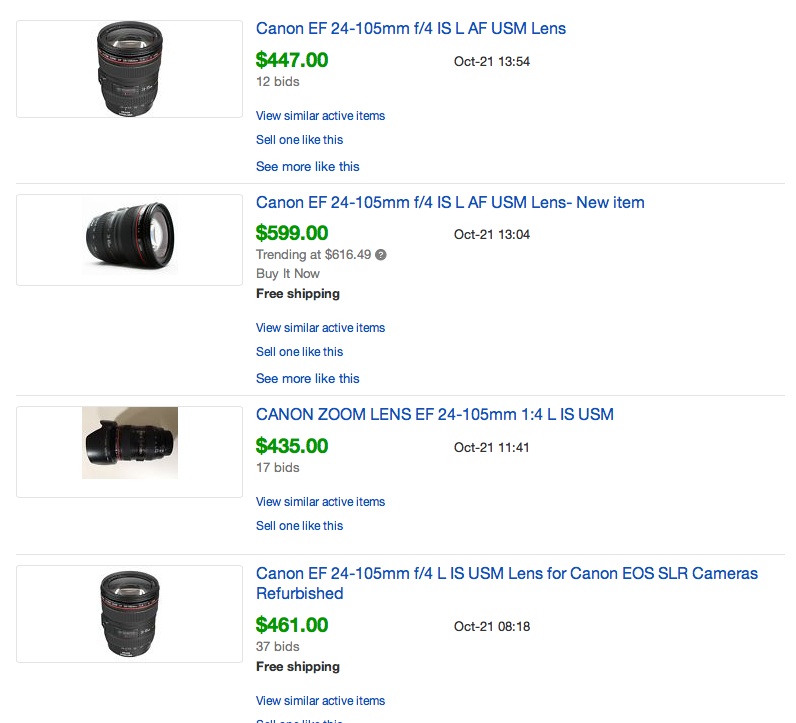The image size is (796, 723).
Task: Click the Trending price help question-mark icon
Action: [x=381, y=255]
